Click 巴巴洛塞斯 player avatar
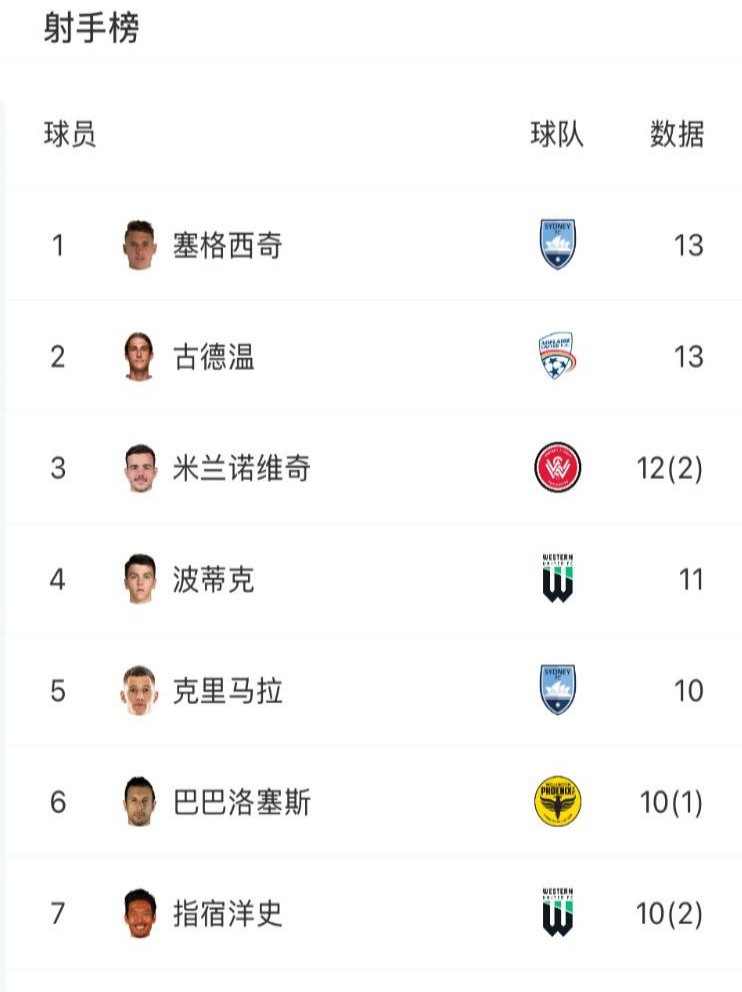 pos(140,802)
